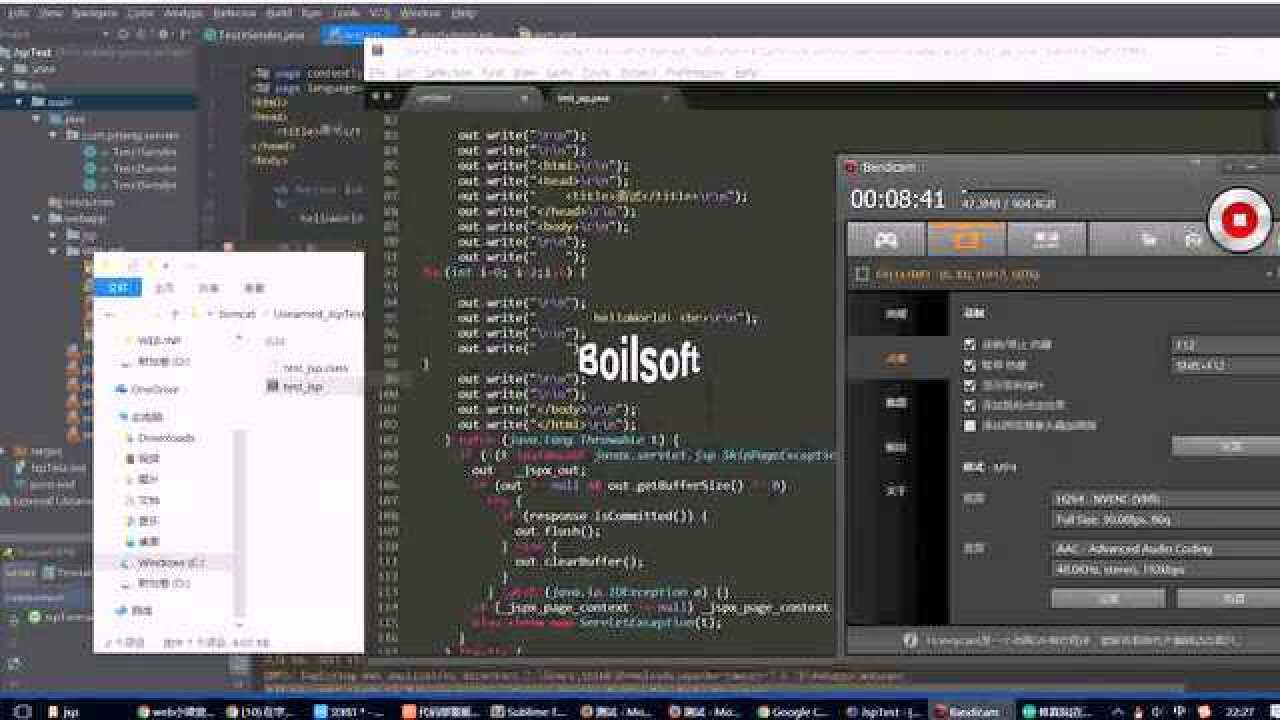This screenshot has height=720, width=1280.
Task: Click H264 NVENC video codec row
Action: point(1166,498)
